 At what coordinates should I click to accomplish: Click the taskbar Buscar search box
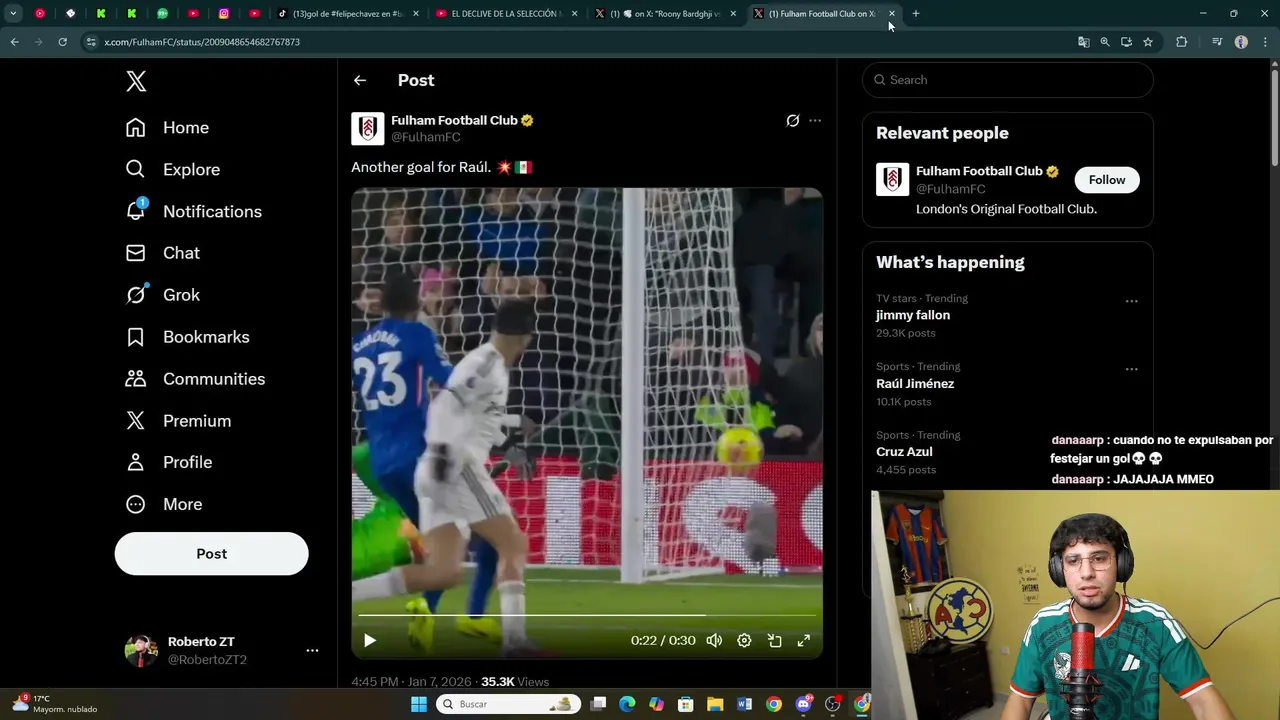510,704
